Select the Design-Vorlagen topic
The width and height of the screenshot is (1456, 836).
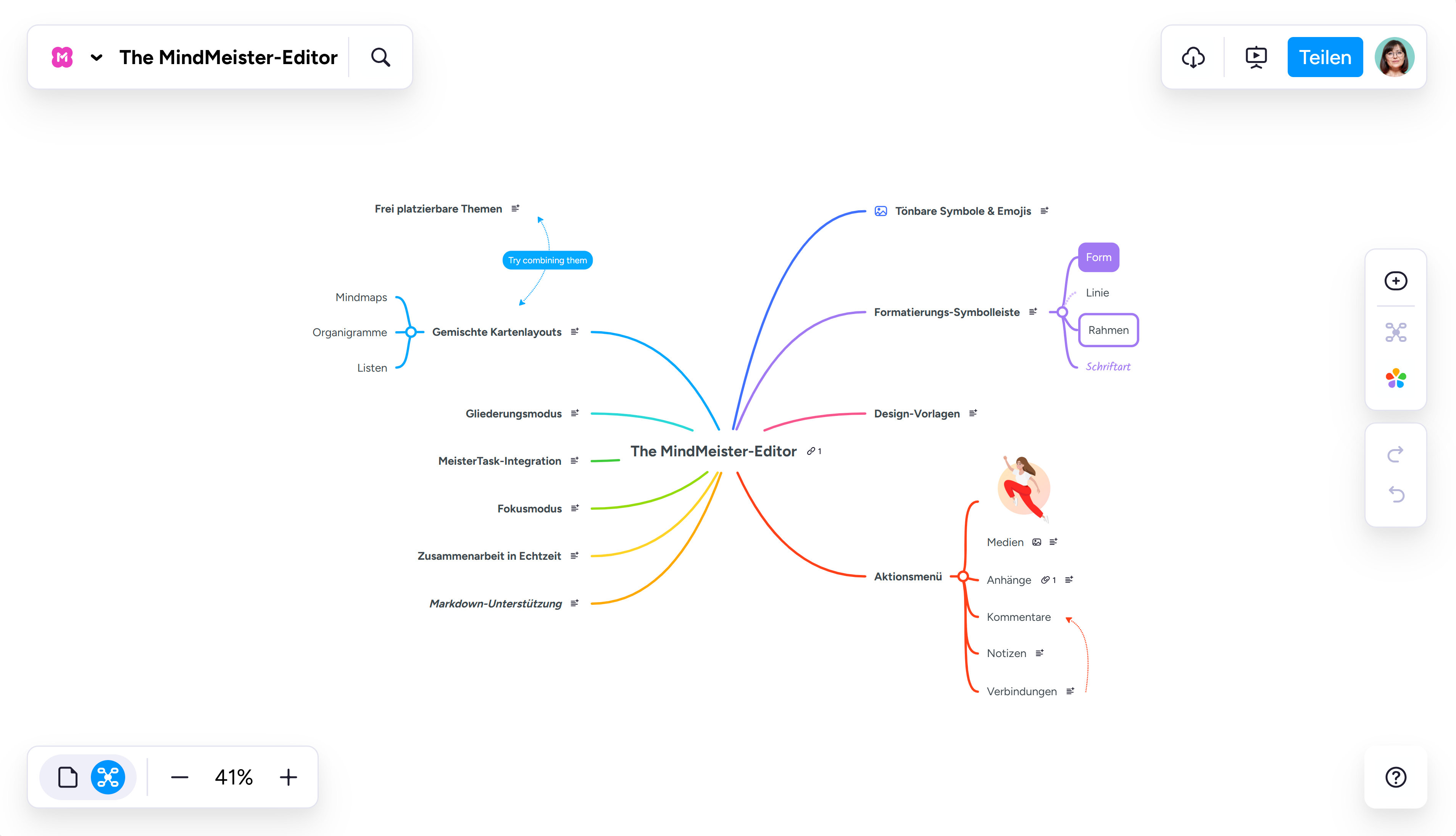tap(916, 414)
